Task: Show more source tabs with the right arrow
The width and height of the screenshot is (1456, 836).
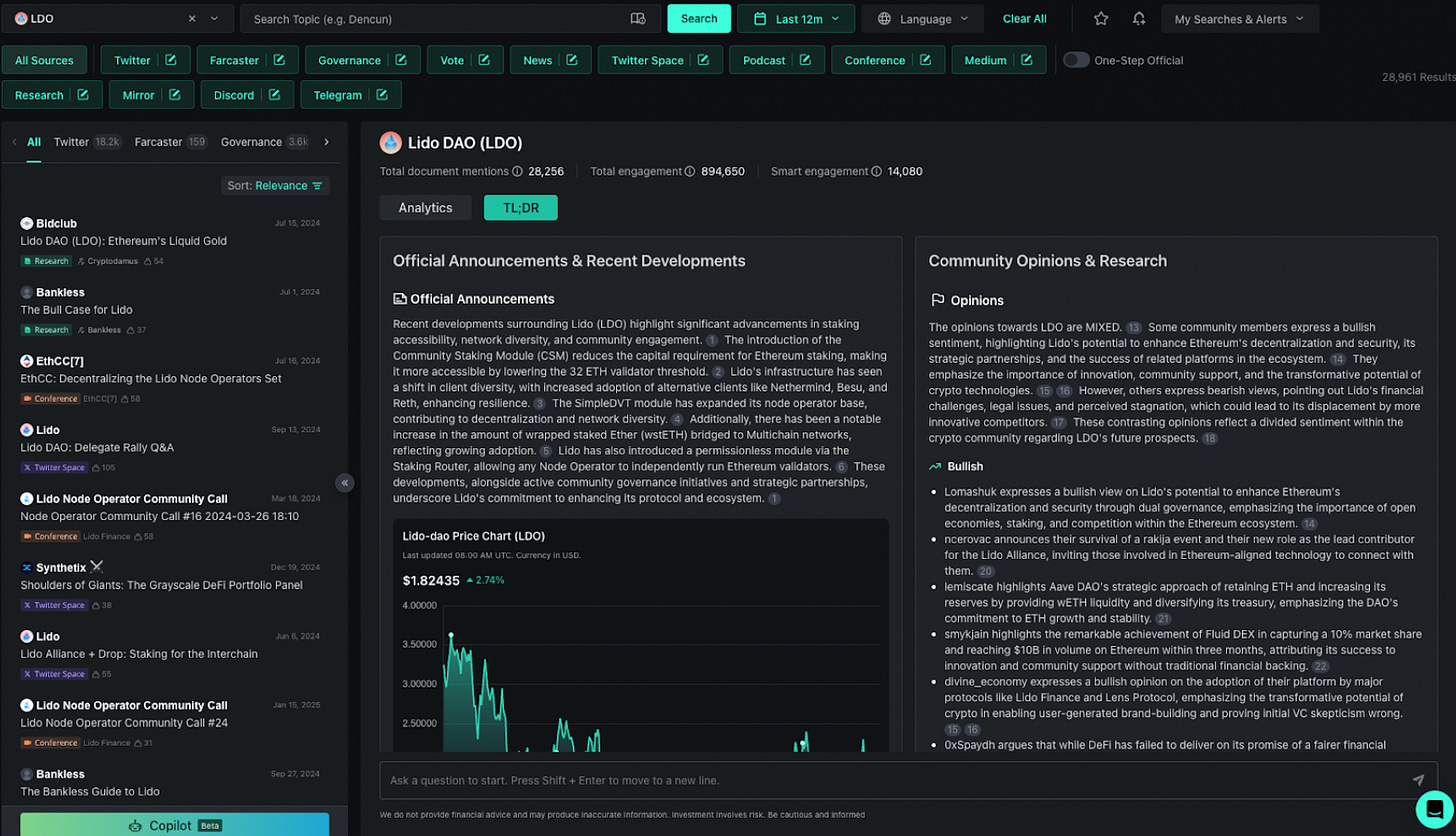Action: (326, 142)
